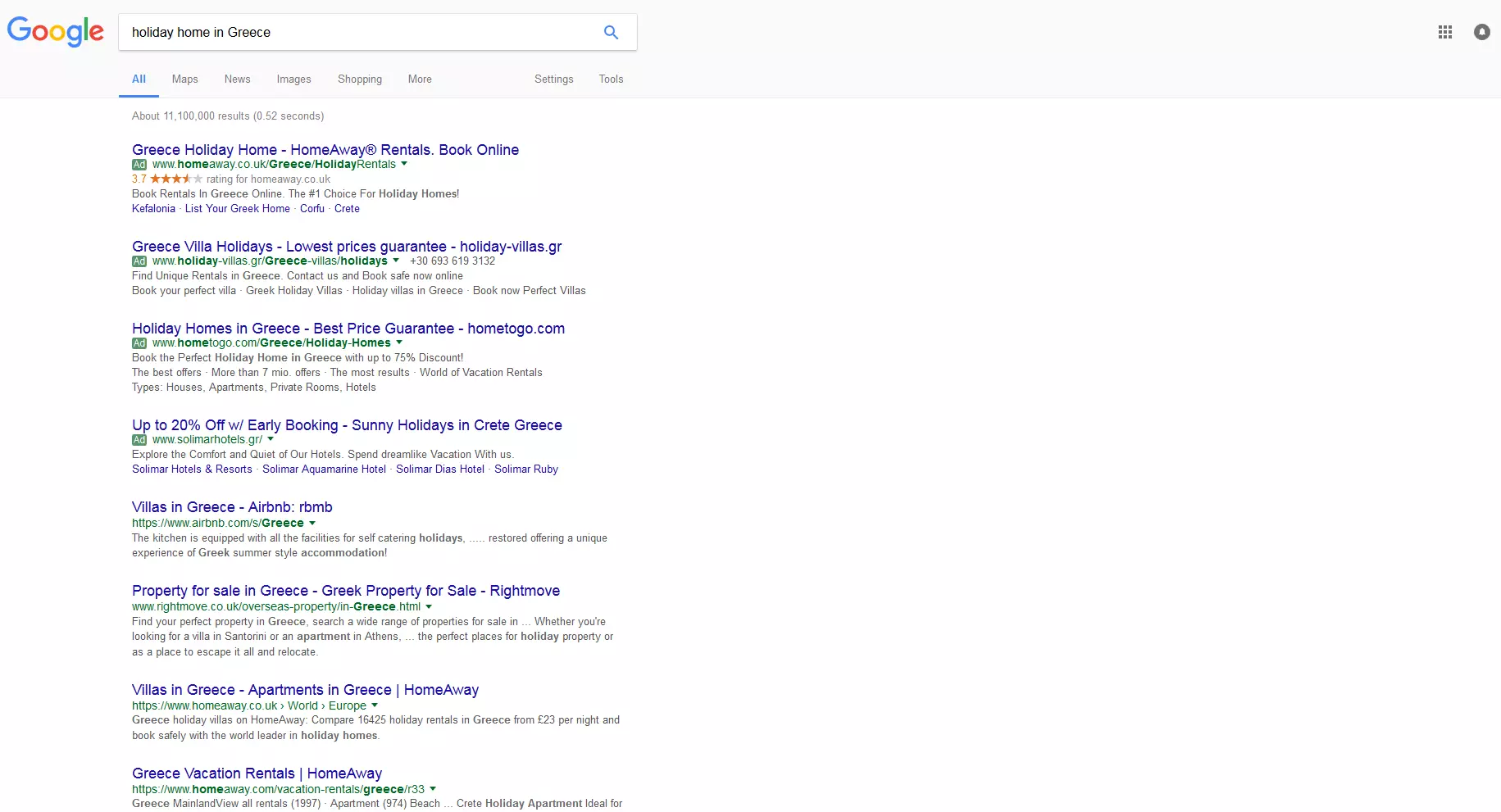Click the List Your Greek Home sitelink

(x=238, y=209)
